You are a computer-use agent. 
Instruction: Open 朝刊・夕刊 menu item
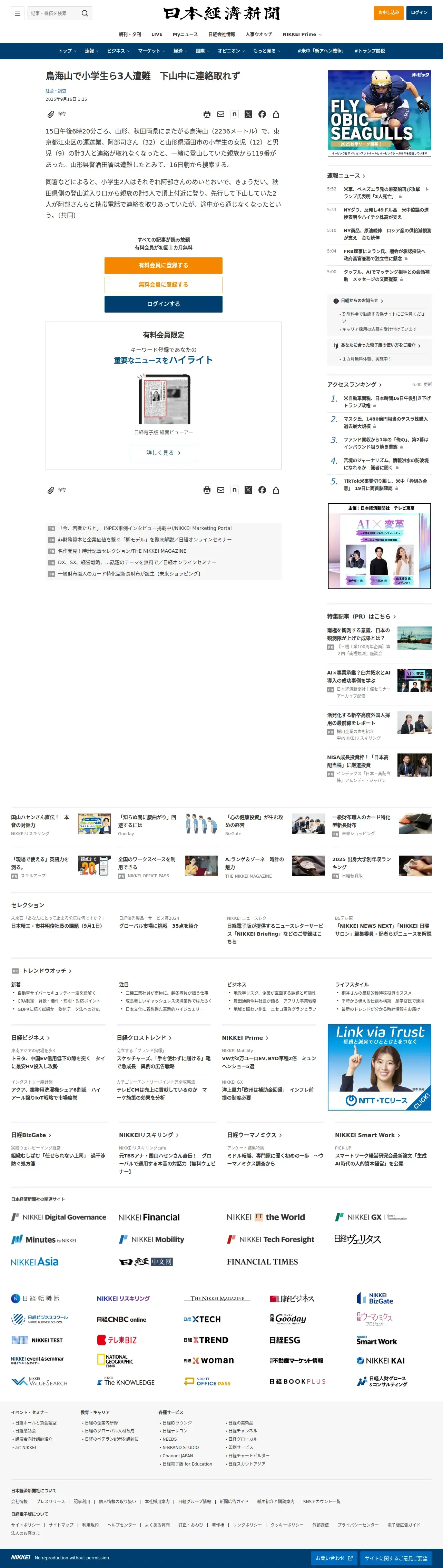coord(130,35)
